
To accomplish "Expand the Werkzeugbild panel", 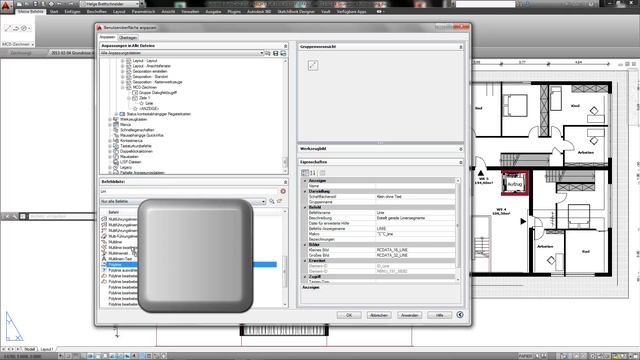I will [461, 149].
